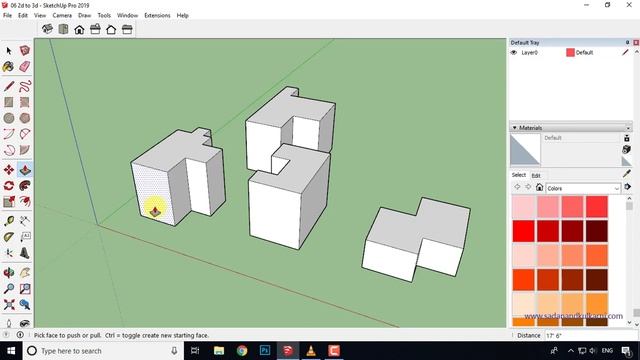Select the Rotate tool
The width and height of the screenshot is (640, 360).
point(9,186)
